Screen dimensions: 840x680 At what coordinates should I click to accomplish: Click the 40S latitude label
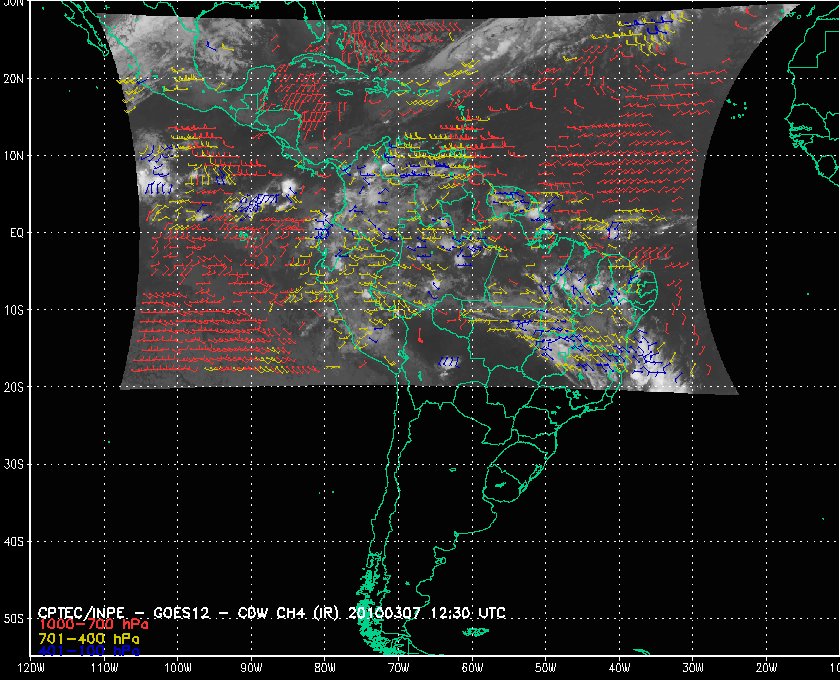pos(13,541)
